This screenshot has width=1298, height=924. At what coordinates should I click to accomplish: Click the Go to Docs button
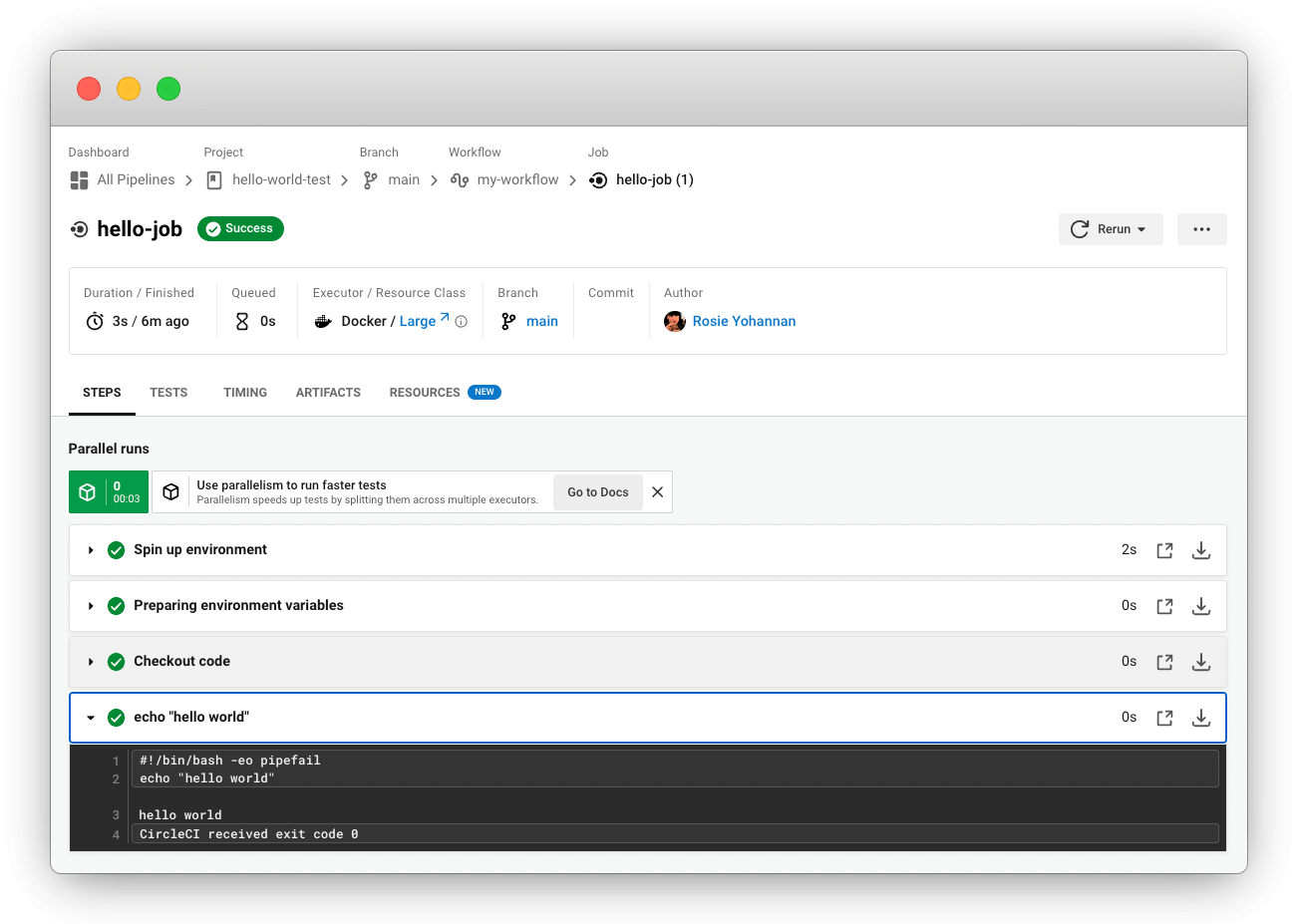[597, 491]
